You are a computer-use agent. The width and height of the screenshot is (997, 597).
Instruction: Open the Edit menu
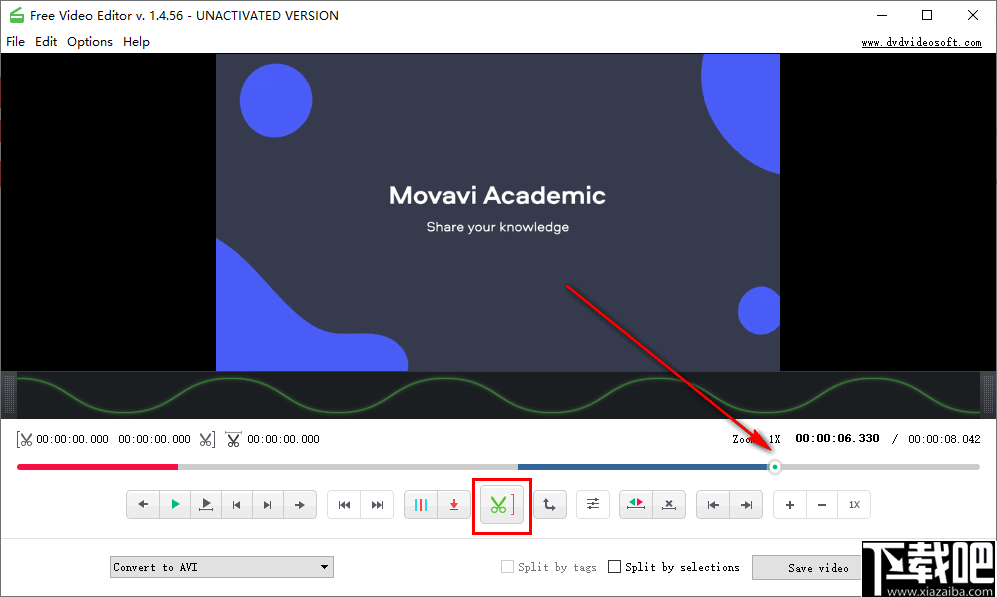pos(46,41)
